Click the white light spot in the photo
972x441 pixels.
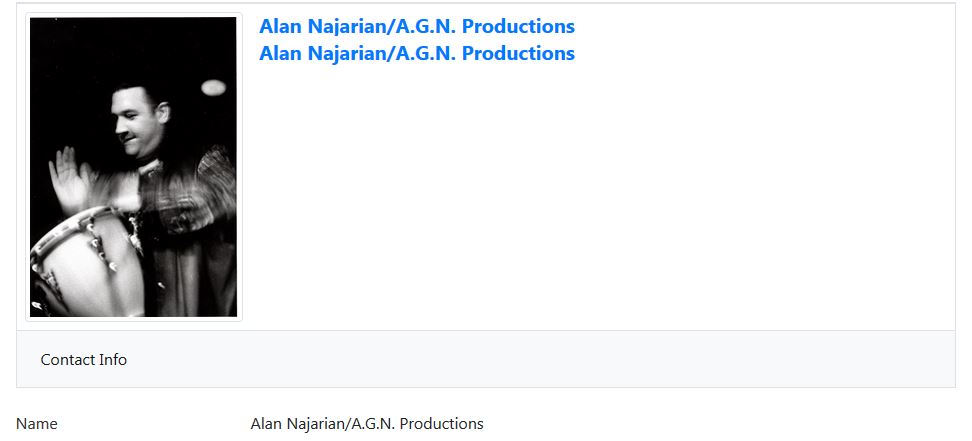[x=213, y=87]
